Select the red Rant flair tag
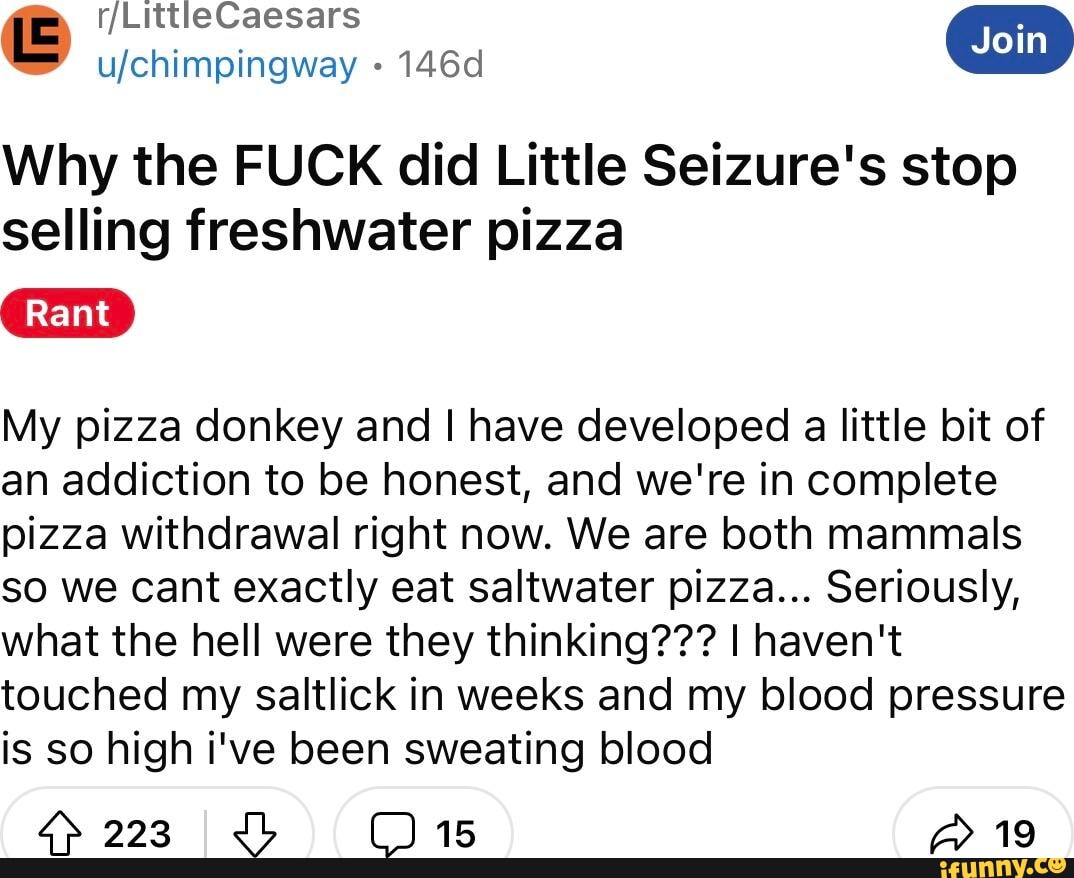Screen dimensions: 1074x878 (67, 313)
